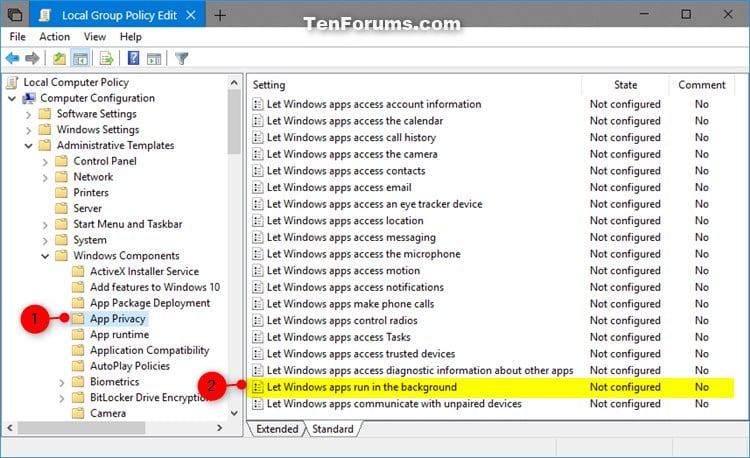Select 'Let Windows apps communicate with unpaired devices'

point(394,404)
